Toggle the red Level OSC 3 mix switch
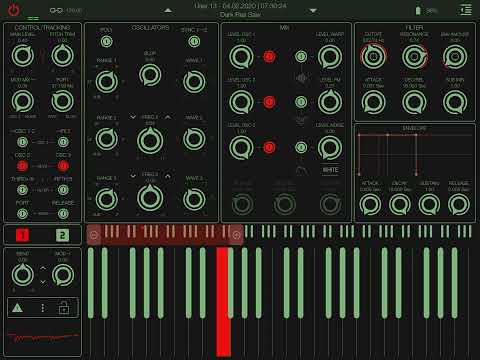 click(269, 147)
